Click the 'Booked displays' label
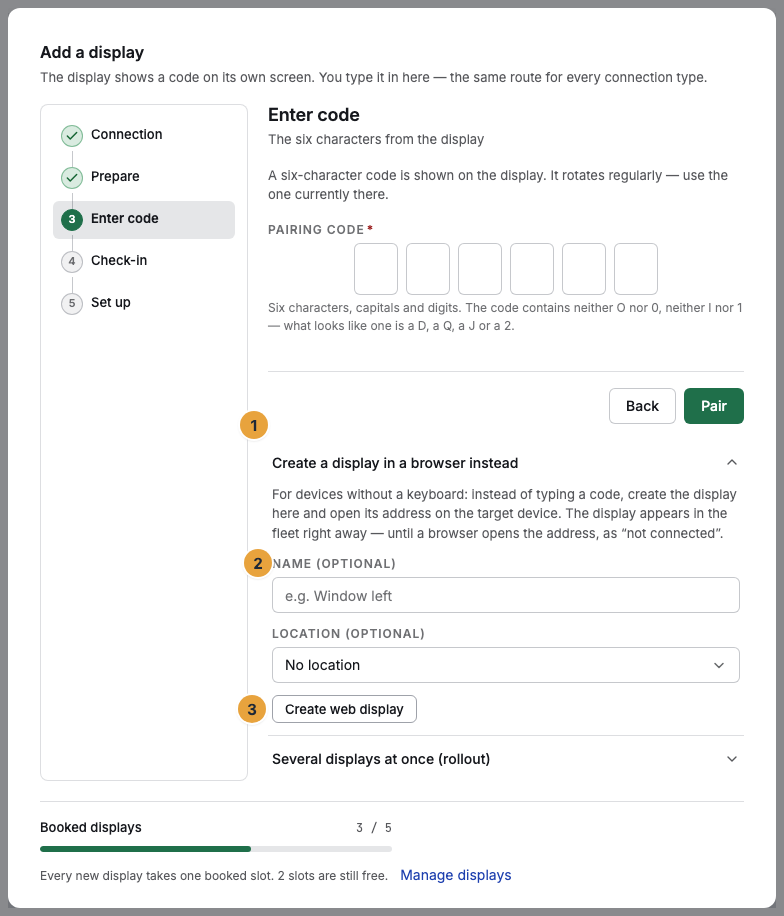The height and width of the screenshot is (916, 784). point(91,827)
